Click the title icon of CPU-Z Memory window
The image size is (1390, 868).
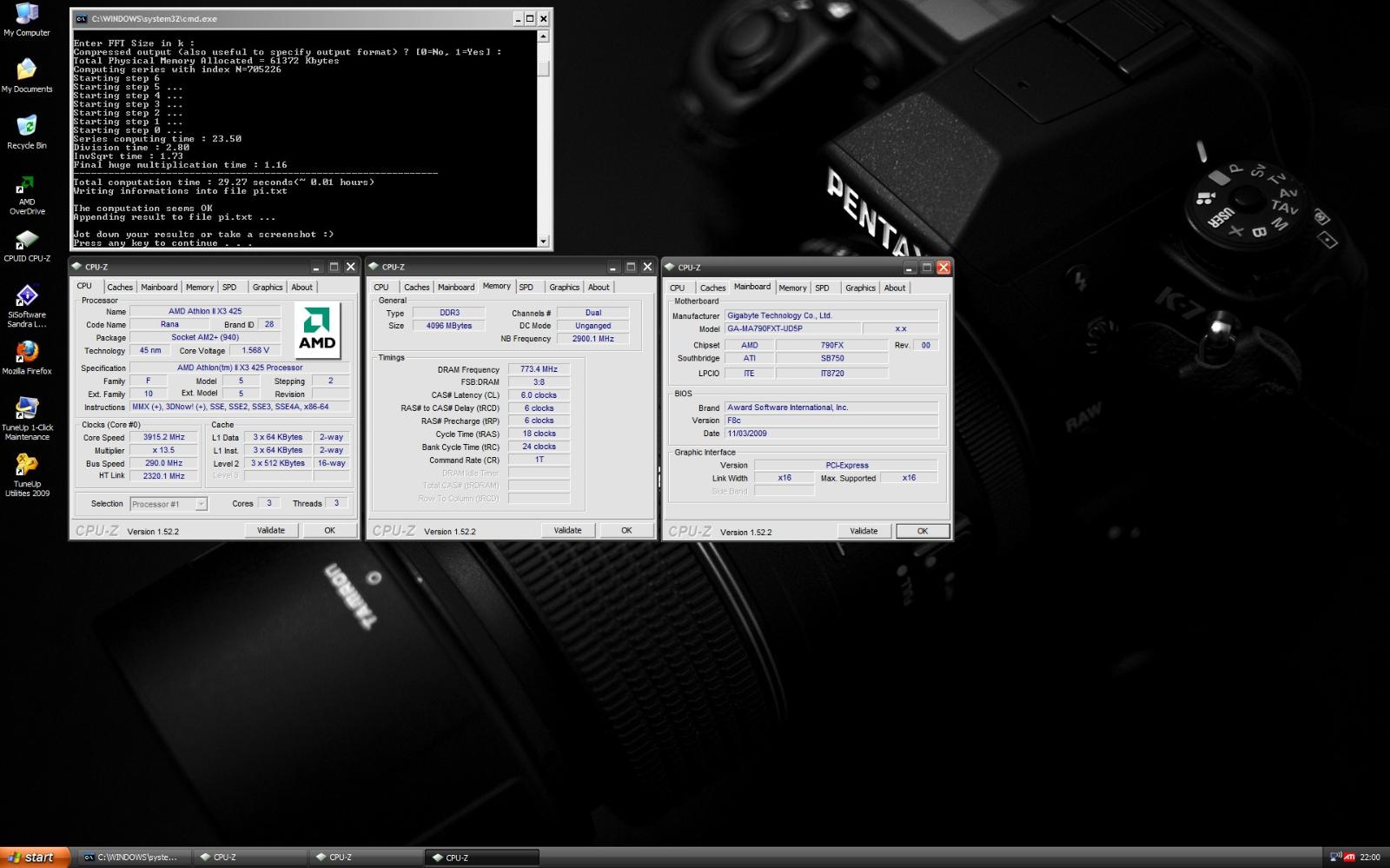click(x=374, y=267)
